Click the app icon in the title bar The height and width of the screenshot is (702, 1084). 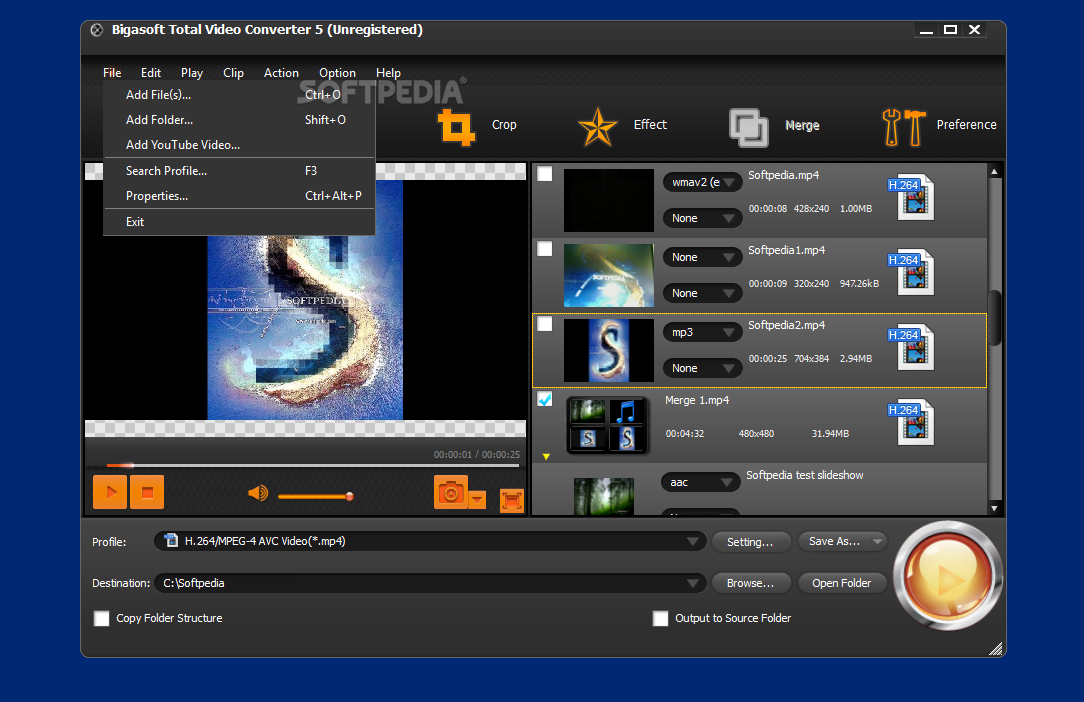[x=97, y=30]
